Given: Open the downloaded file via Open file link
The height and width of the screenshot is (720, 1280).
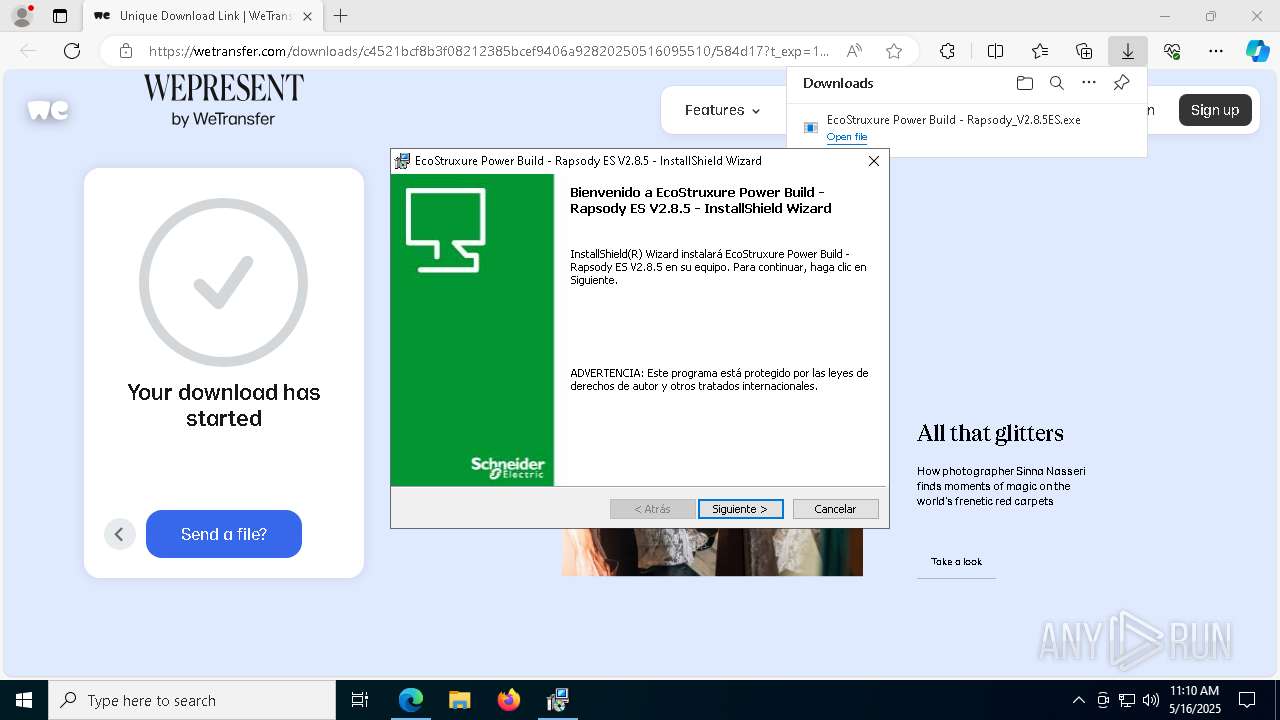Looking at the screenshot, I should point(847,137).
